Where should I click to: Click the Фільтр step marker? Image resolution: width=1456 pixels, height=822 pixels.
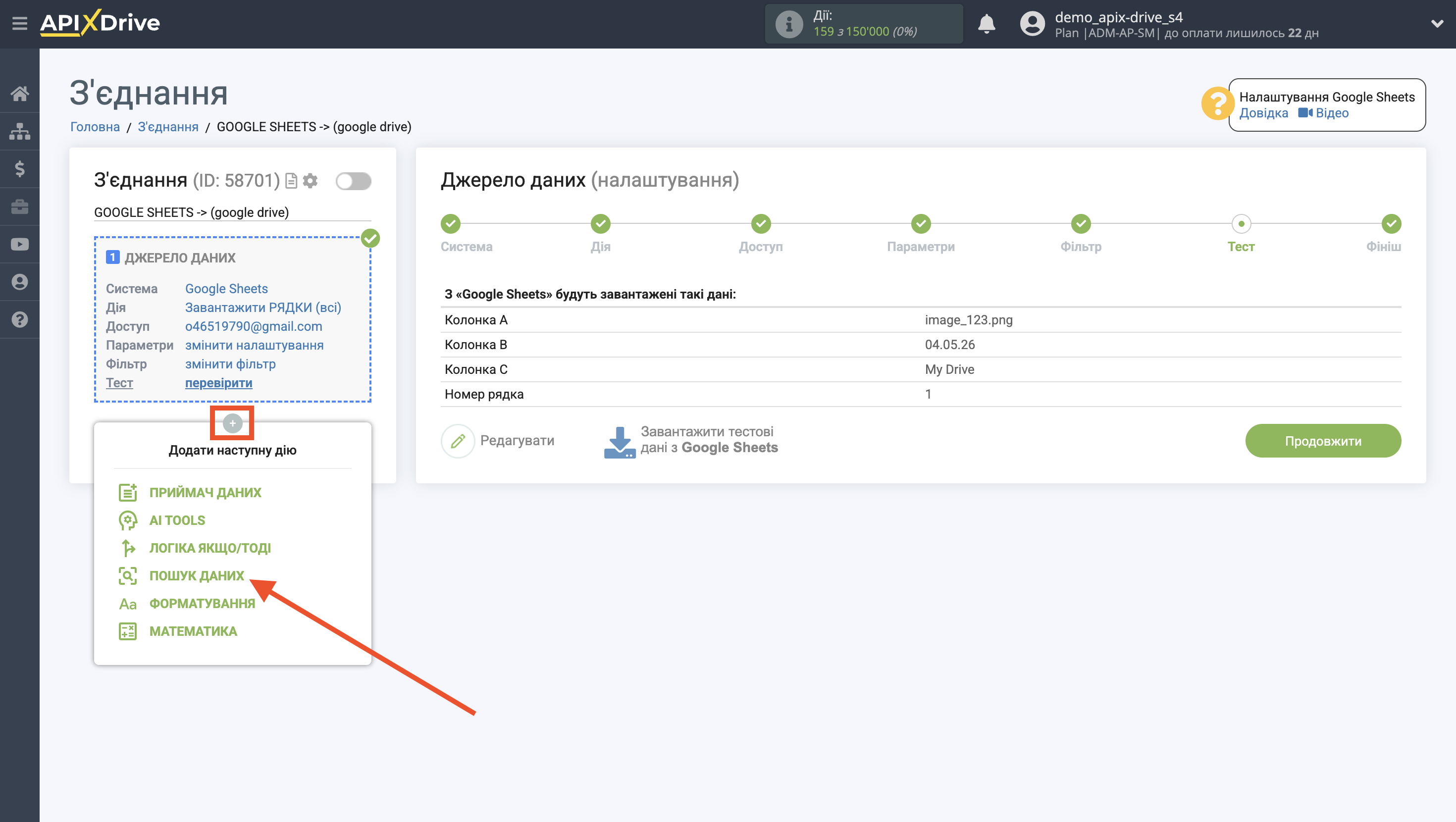click(x=1081, y=224)
